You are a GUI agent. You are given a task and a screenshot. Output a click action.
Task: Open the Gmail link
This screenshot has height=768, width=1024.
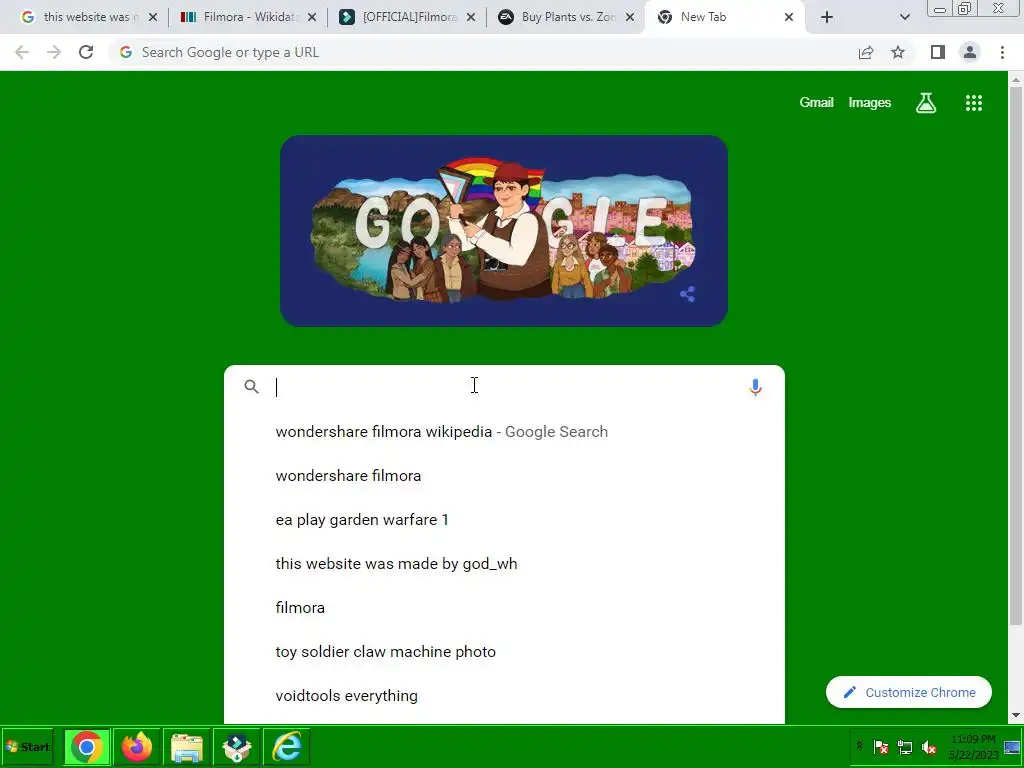[816, 103]
